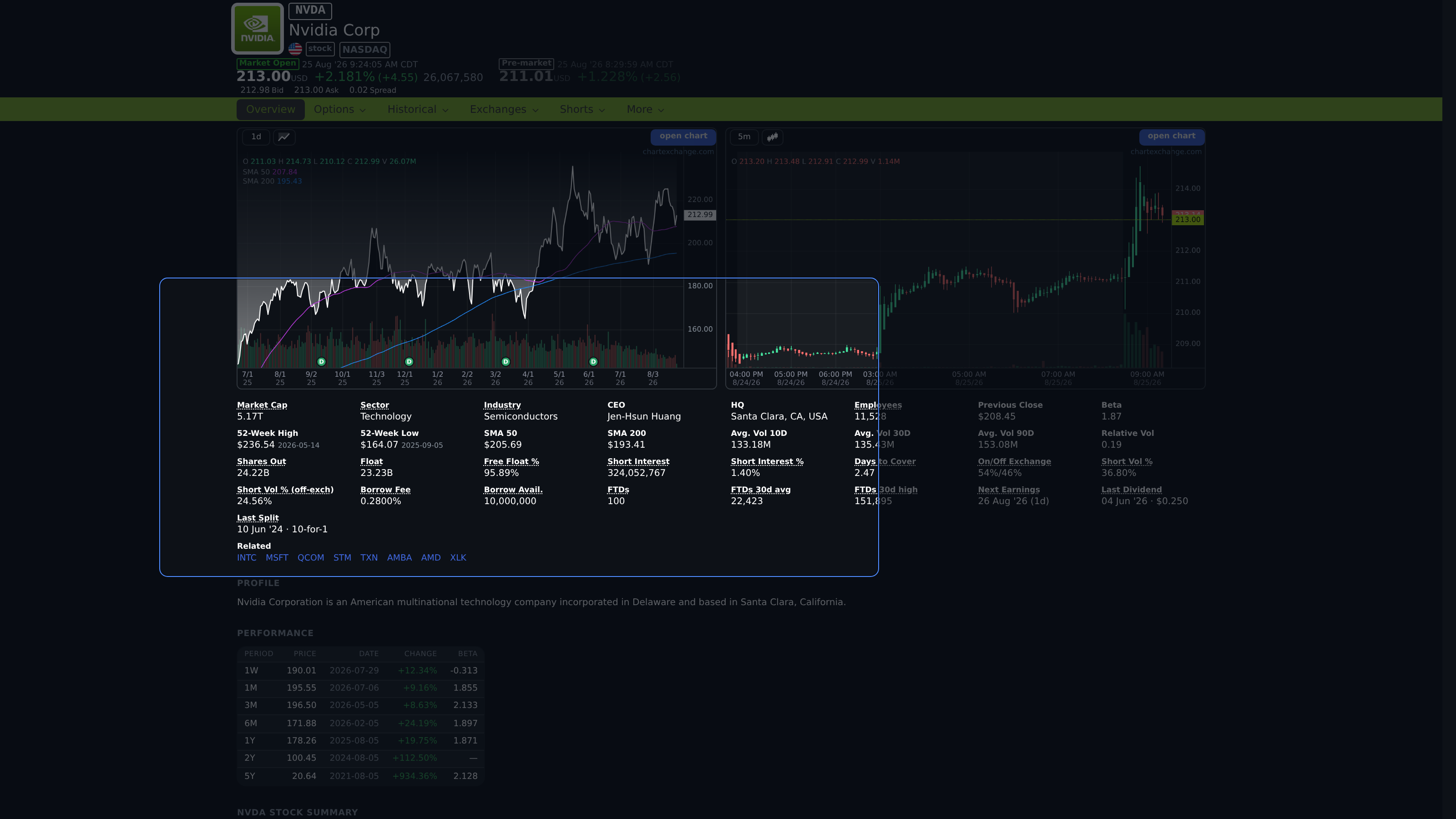Open related ticker AMD
The height and width of the screenshot is (819, 1456).
point(431,558)
